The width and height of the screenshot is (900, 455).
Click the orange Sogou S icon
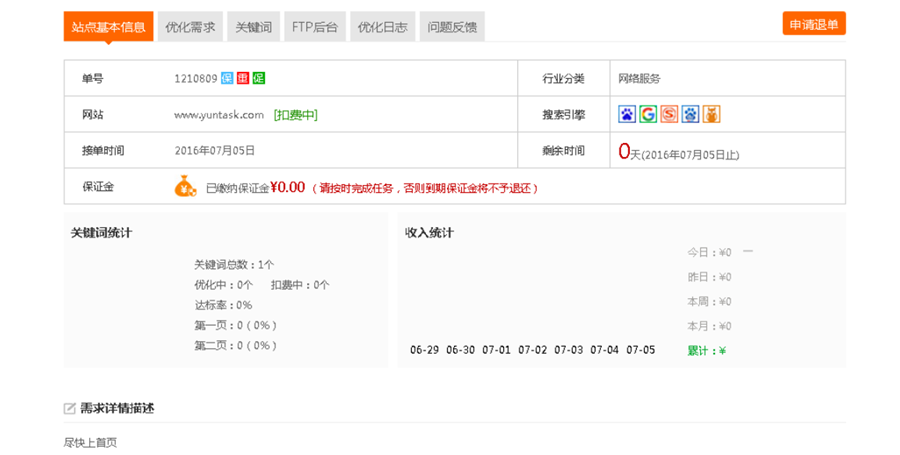click(669, 114)
